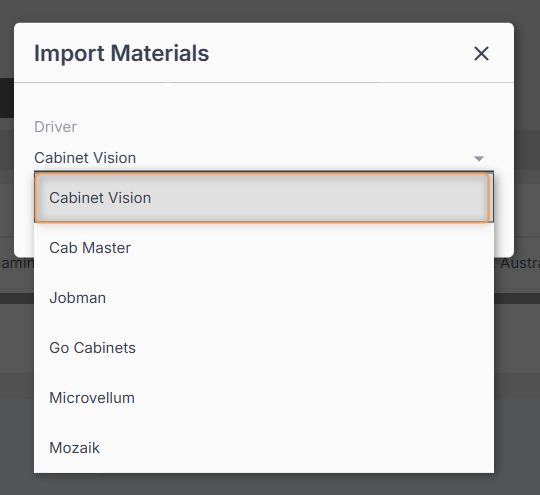Screen dimensions: 540x495
Task: Open the Driver dropdown arrow
Action: pos(479,158)
